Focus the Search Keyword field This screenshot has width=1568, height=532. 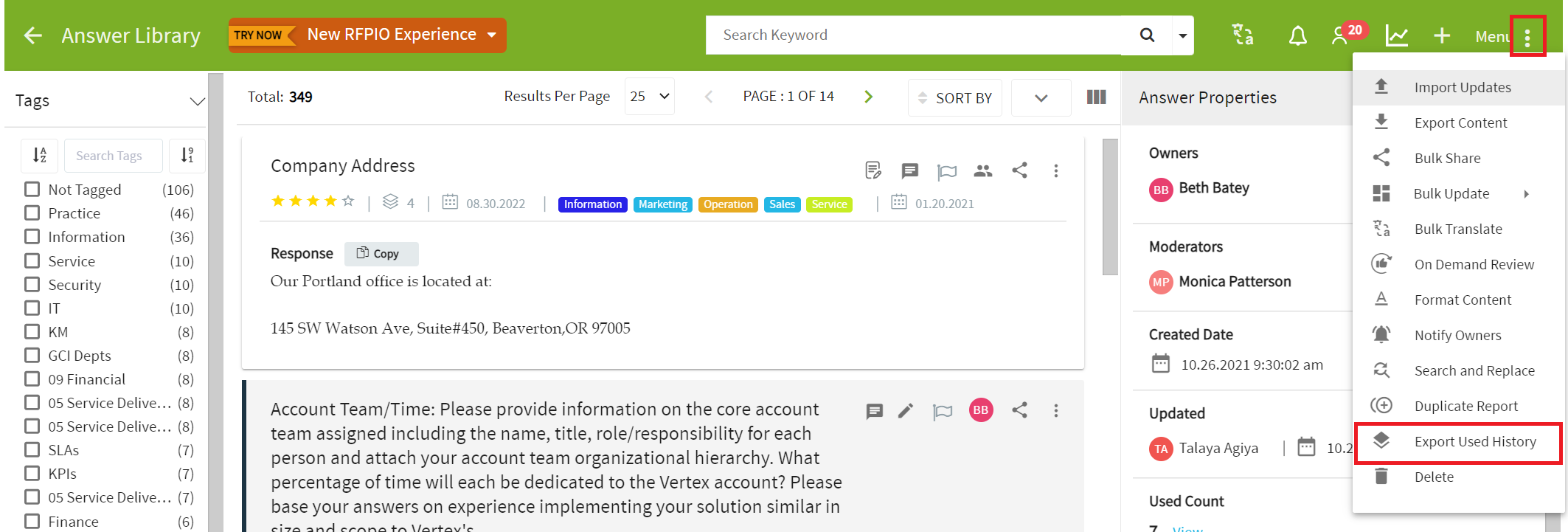click(x=915, y=35)
